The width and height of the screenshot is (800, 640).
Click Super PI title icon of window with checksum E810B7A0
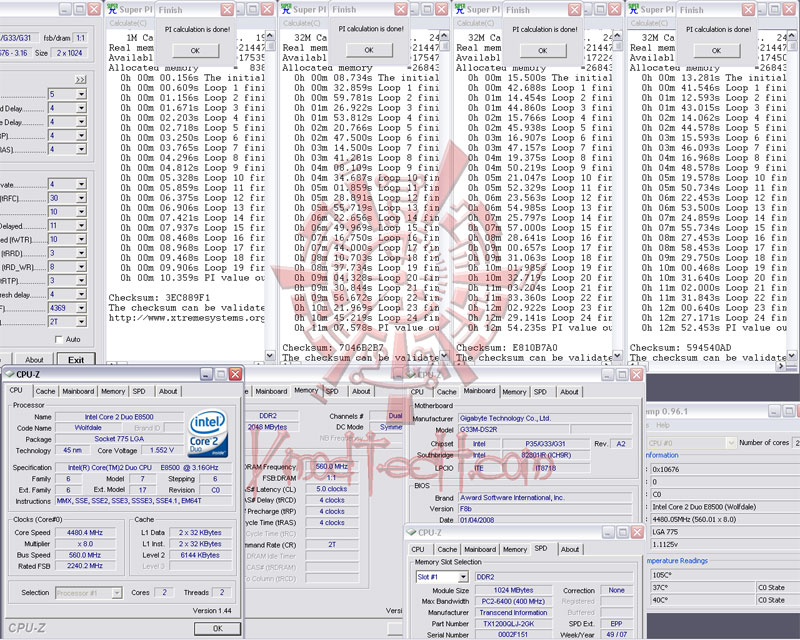460,9
